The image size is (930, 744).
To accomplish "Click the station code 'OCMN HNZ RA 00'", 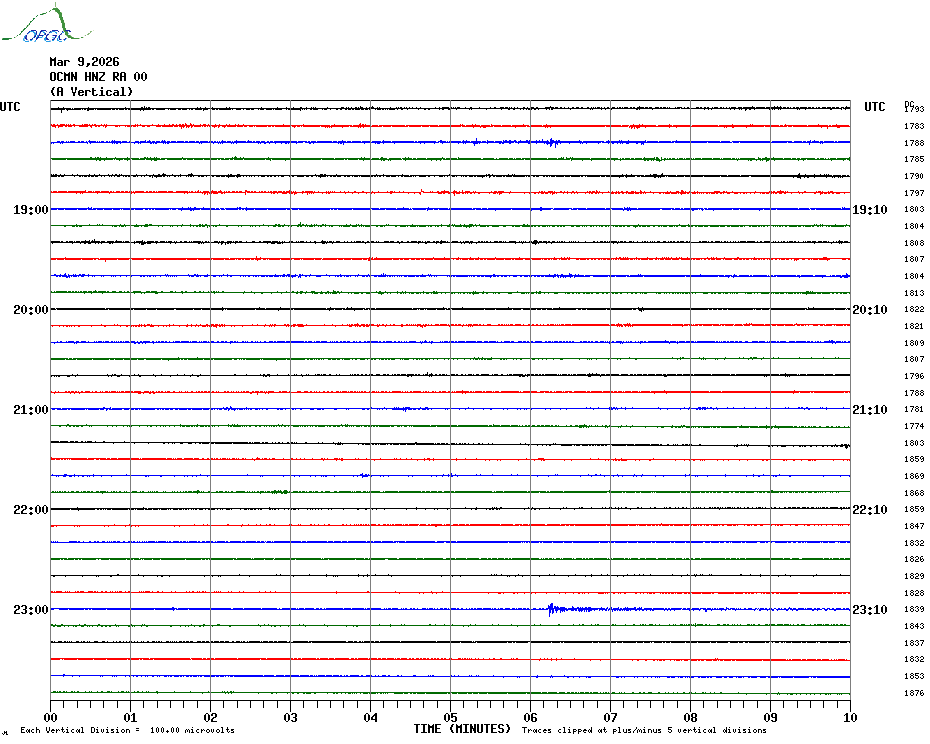I will click(x=98, y=77).
